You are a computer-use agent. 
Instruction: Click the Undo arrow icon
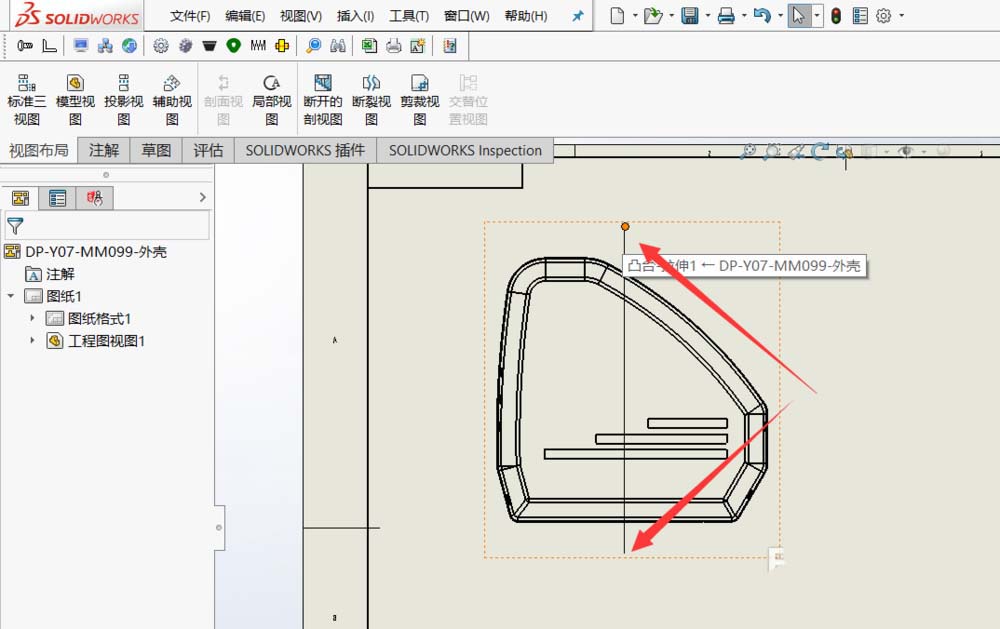[x=761, y=15]
